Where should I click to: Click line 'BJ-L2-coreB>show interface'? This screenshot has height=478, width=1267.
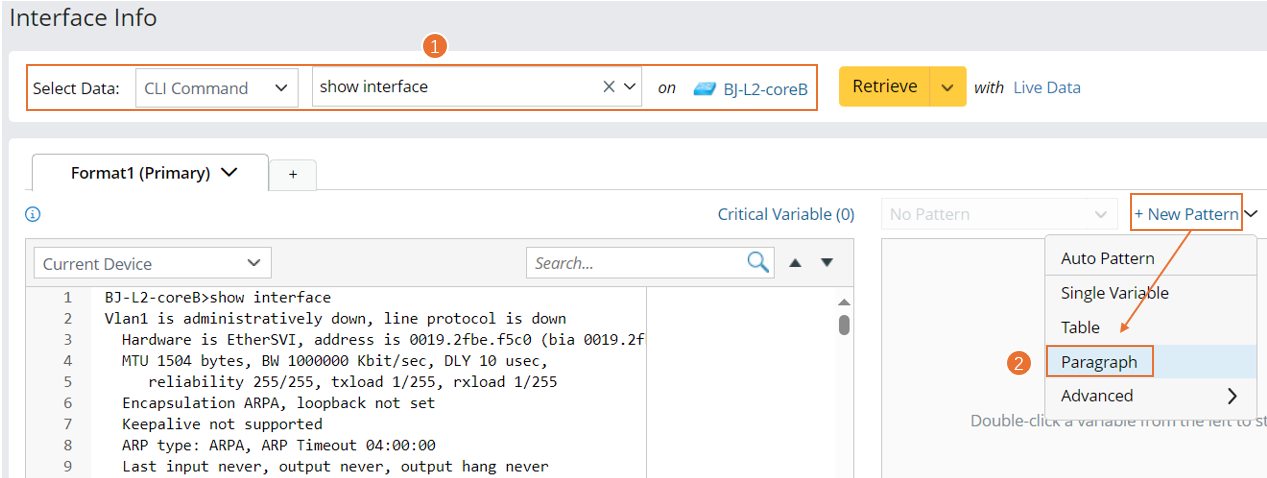[217, 297]
